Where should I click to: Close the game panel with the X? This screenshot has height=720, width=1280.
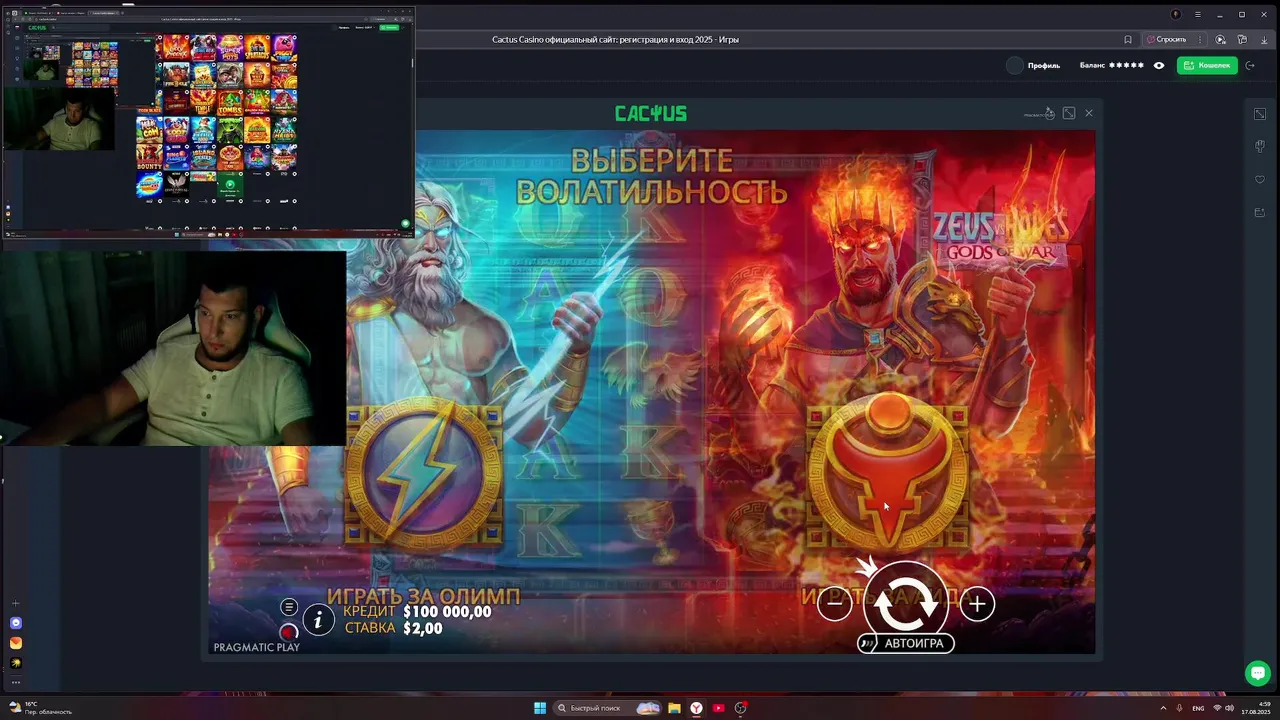click(1089, 113)
